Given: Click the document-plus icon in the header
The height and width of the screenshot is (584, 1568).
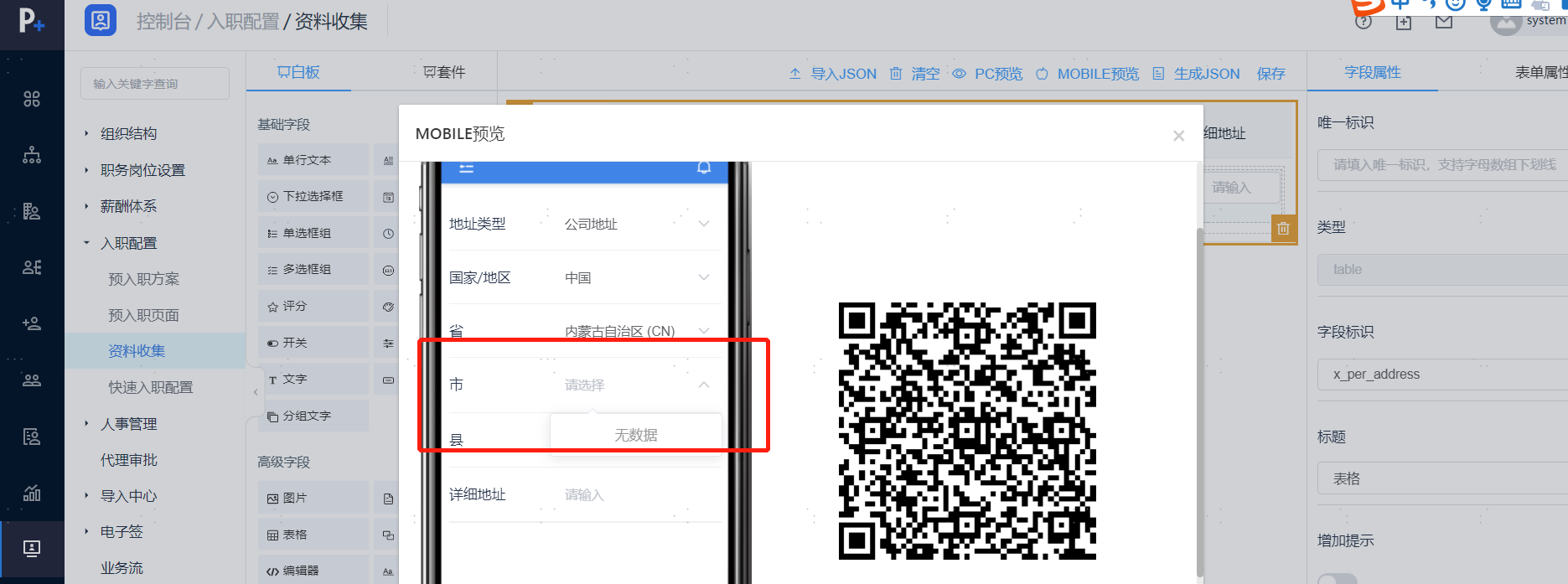Looking at the screenshot, I should click(1404, 22).
